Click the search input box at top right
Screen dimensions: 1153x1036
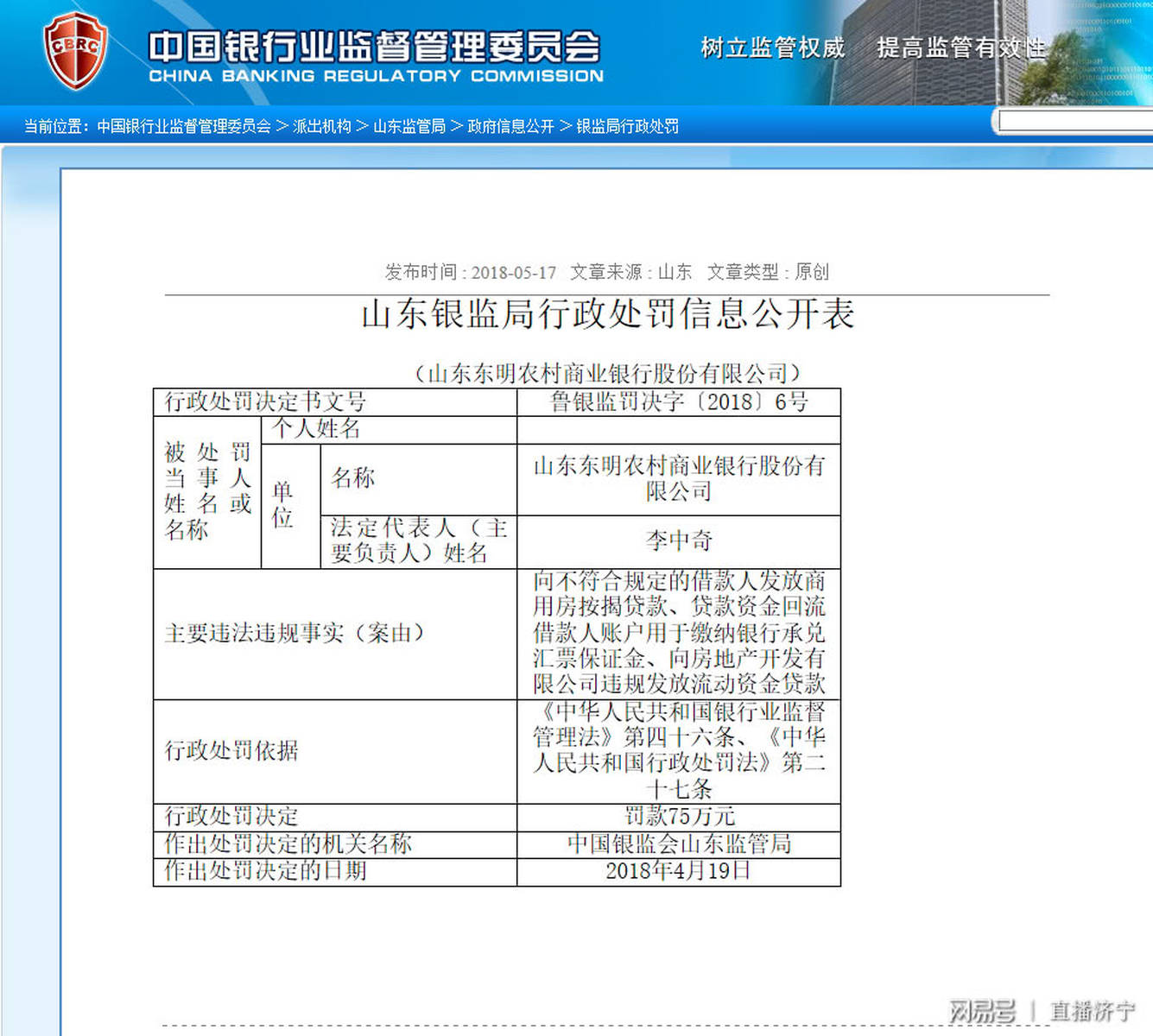(1074, 122)
